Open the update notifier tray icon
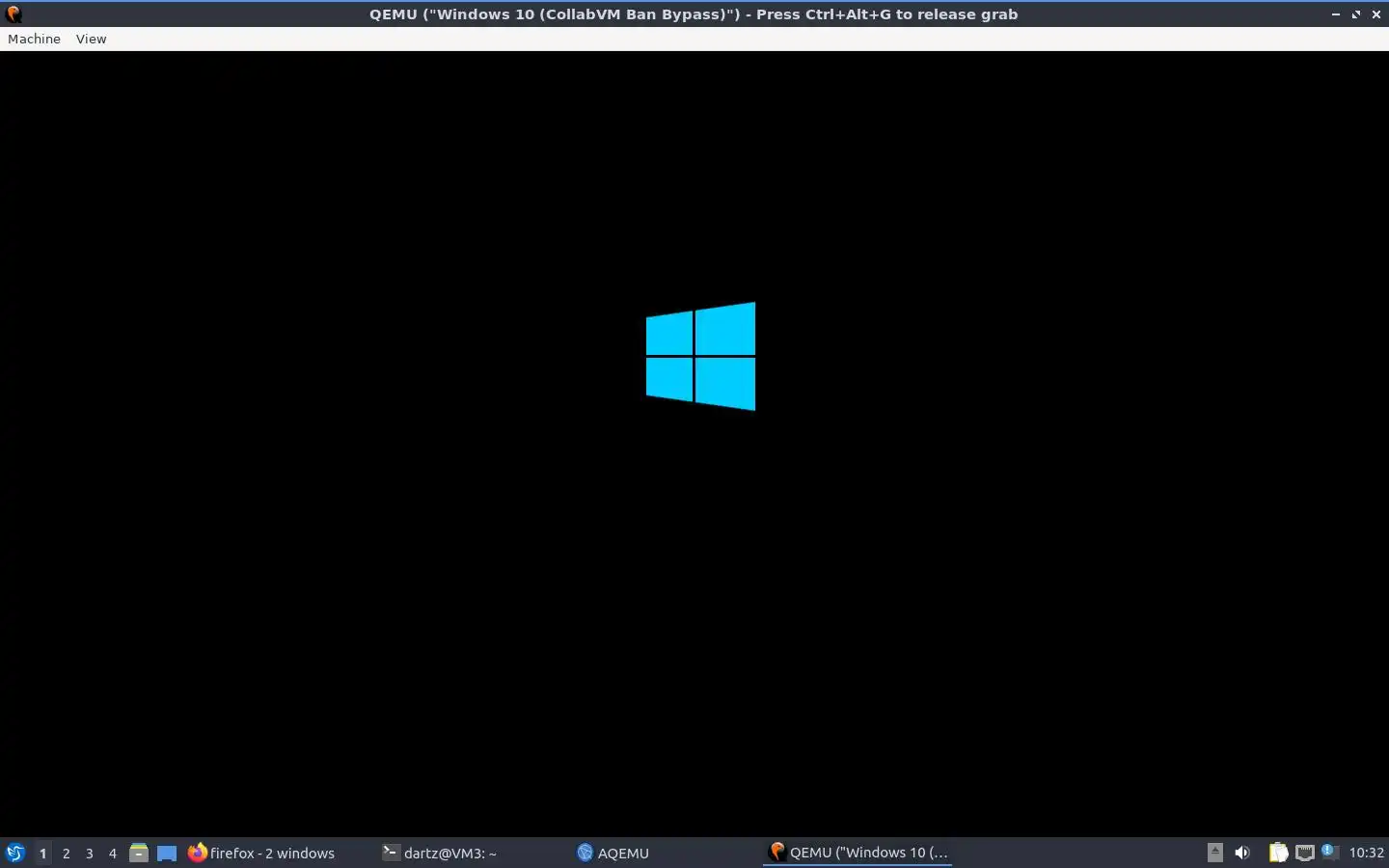Screen dimensions: 1389x868 click(1329, 851)
